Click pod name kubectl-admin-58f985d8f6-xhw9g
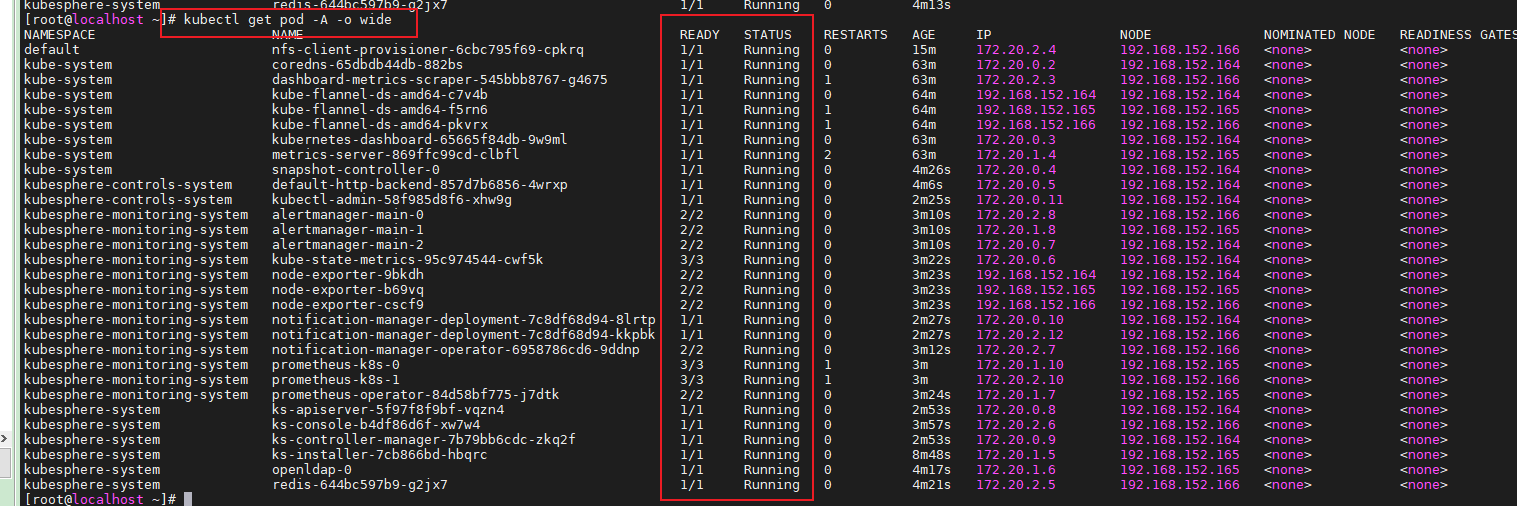1517x506 pixels. click(x=392, y=200)
